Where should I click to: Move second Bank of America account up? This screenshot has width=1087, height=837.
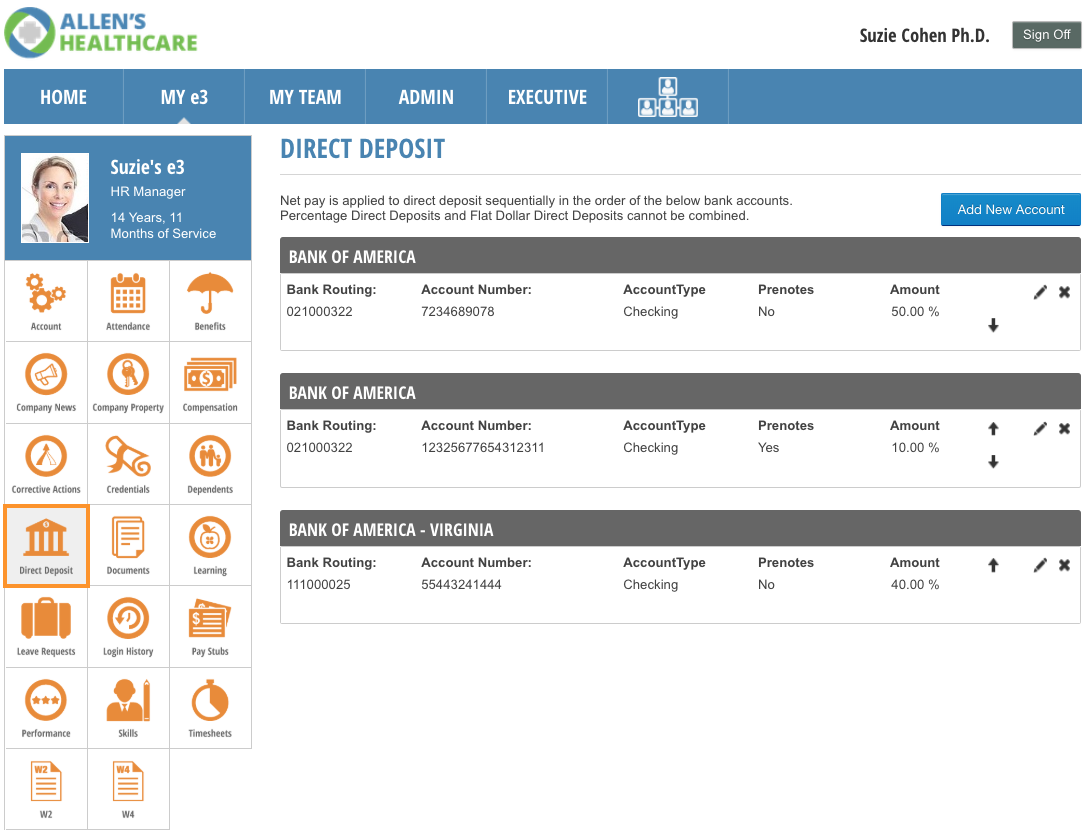point(993,428)
